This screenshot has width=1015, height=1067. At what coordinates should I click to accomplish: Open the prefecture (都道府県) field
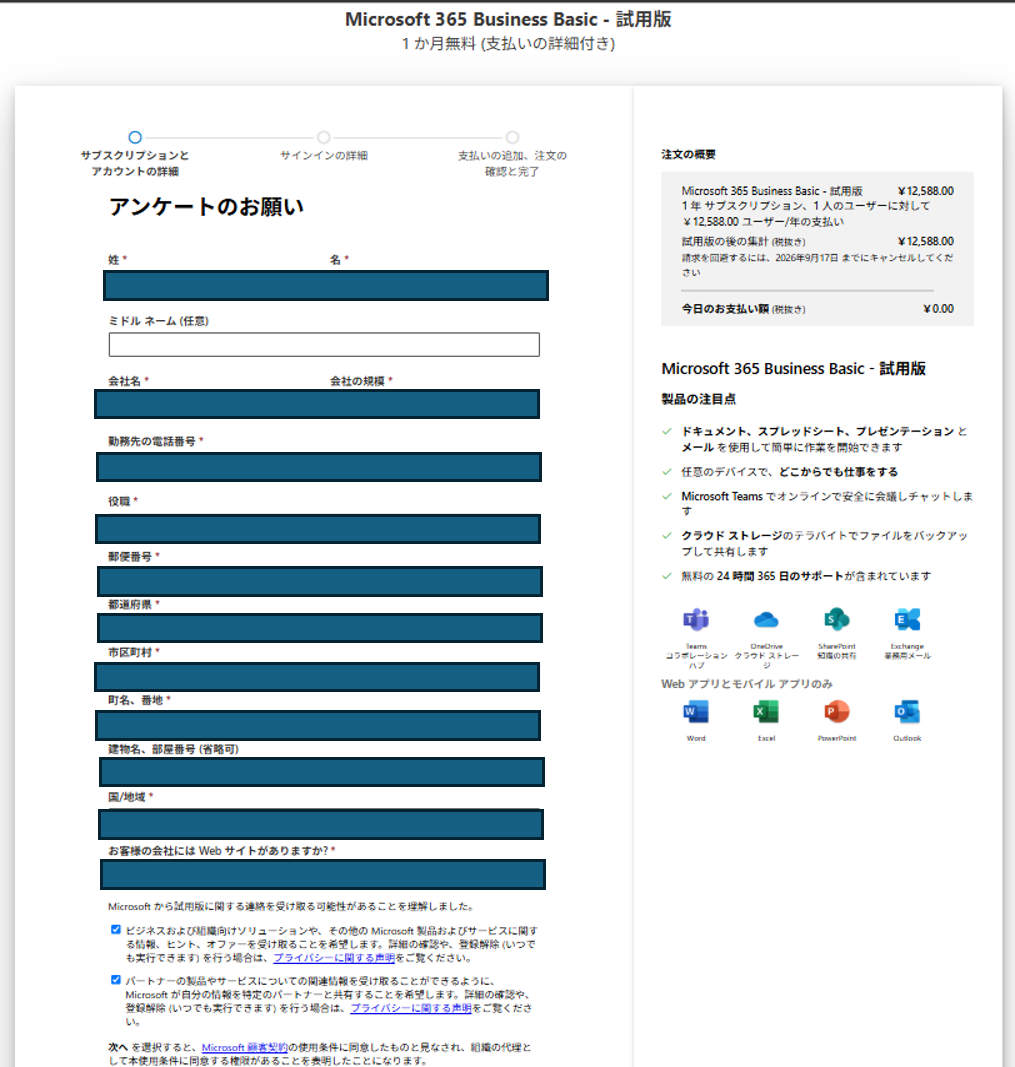[320, 628]
